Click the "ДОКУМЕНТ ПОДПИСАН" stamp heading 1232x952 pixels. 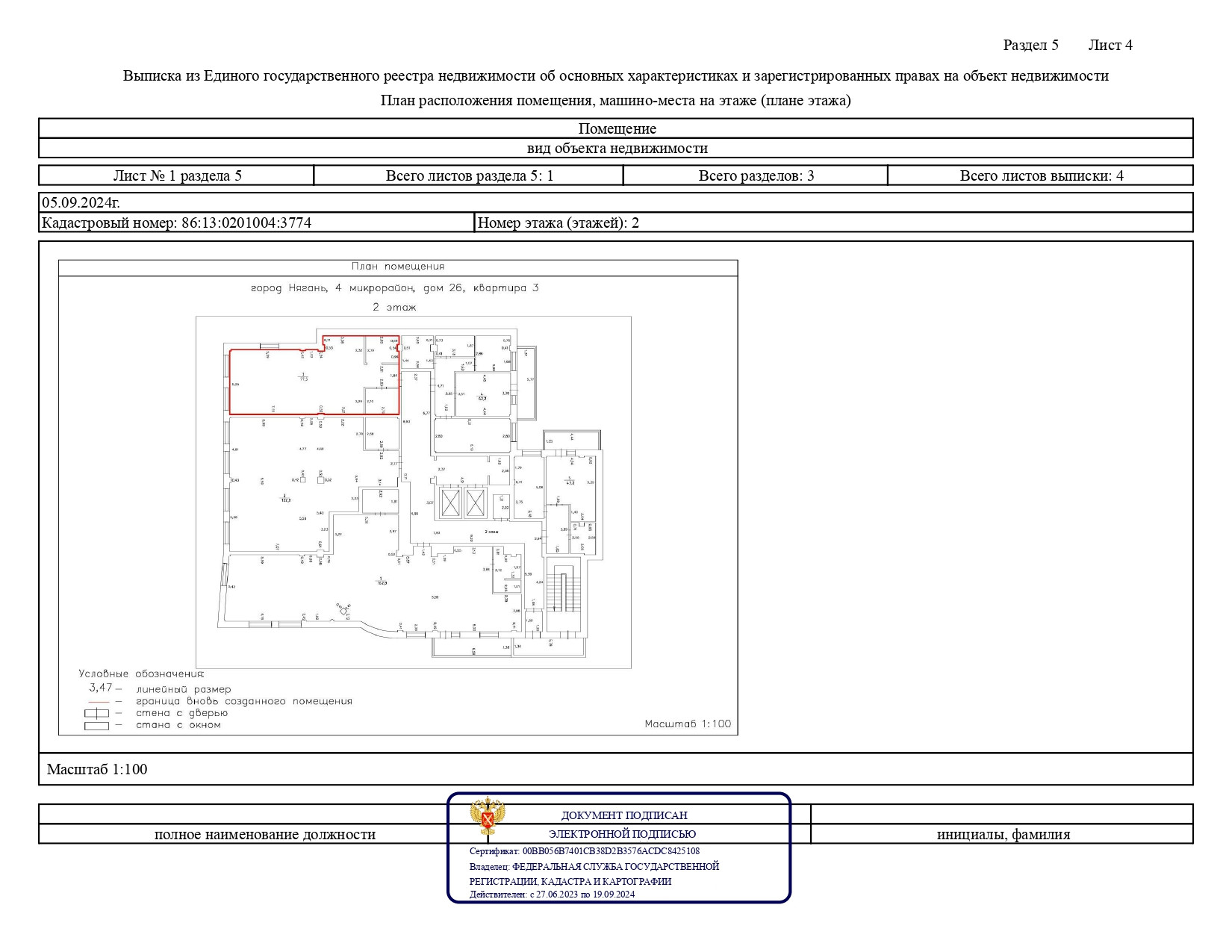click(x=624, y=815)
